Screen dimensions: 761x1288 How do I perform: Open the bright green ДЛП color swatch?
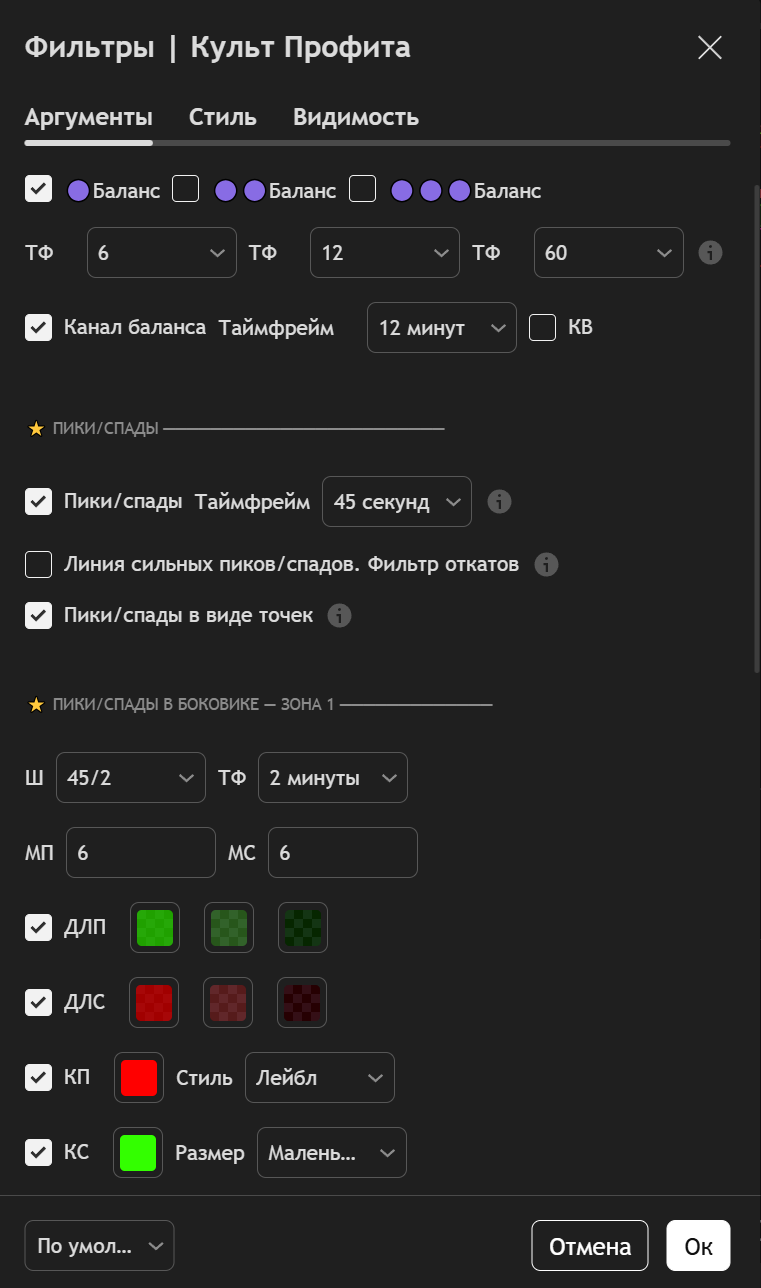point(155,928)
